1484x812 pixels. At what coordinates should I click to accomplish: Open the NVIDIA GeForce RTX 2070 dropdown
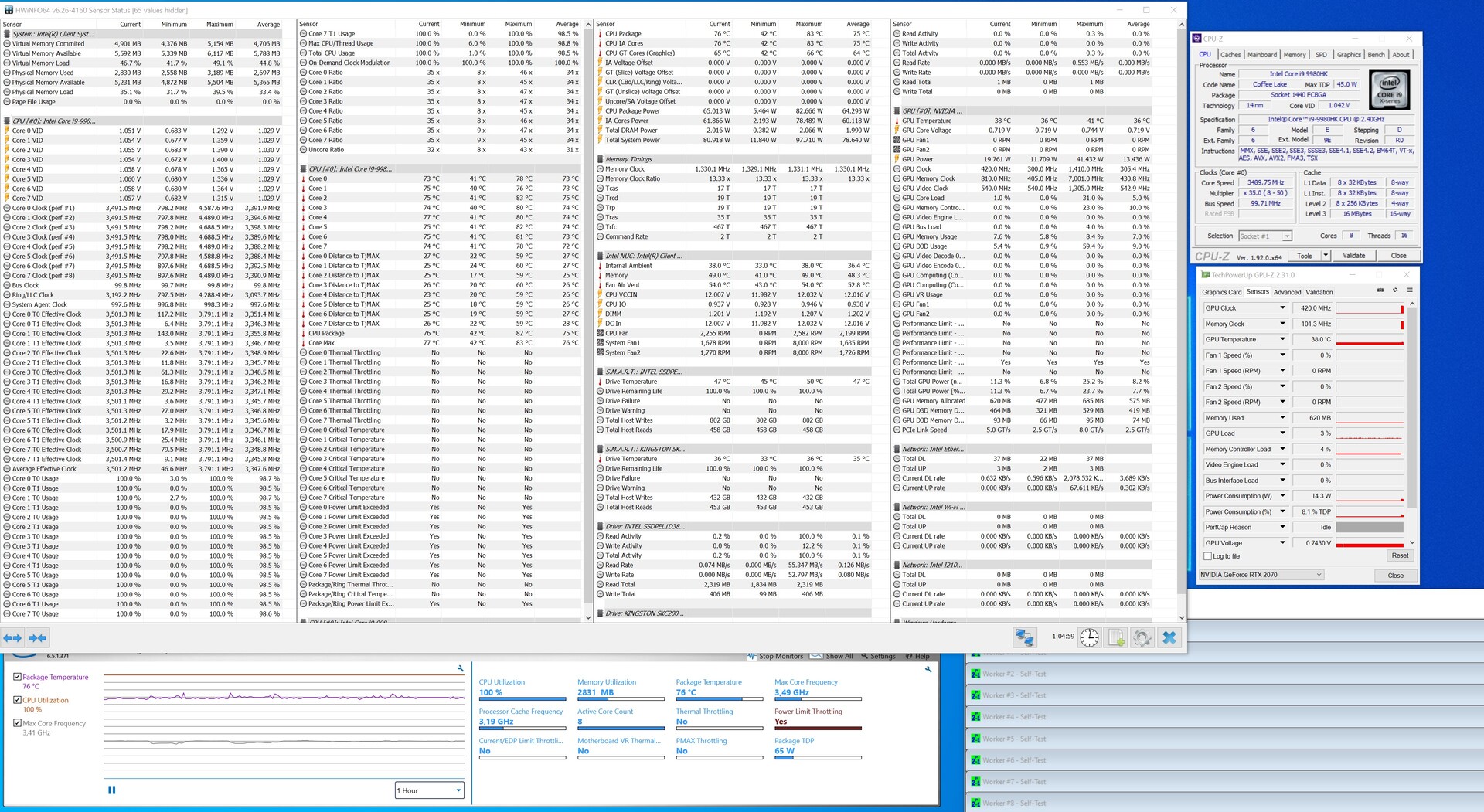[1261, 575]
